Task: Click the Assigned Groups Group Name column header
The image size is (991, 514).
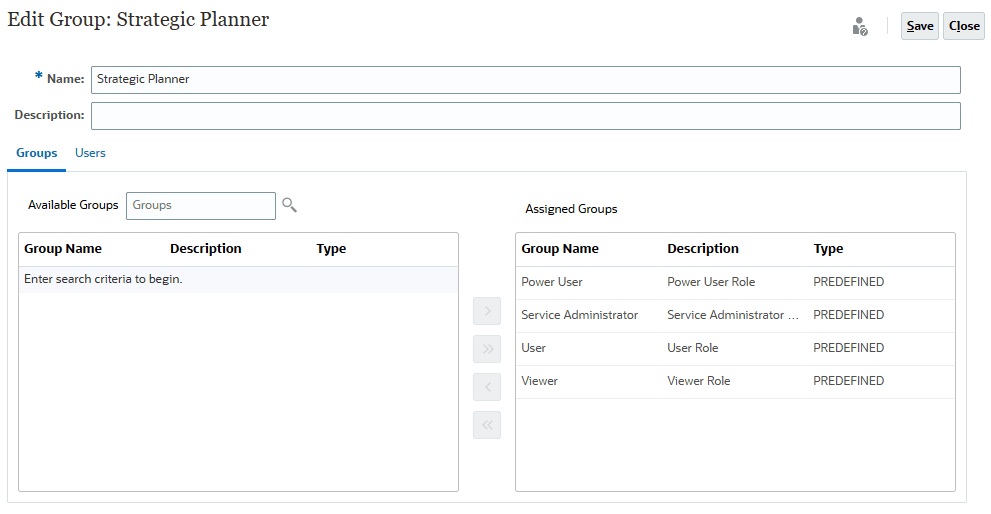Action: point(560,249)
